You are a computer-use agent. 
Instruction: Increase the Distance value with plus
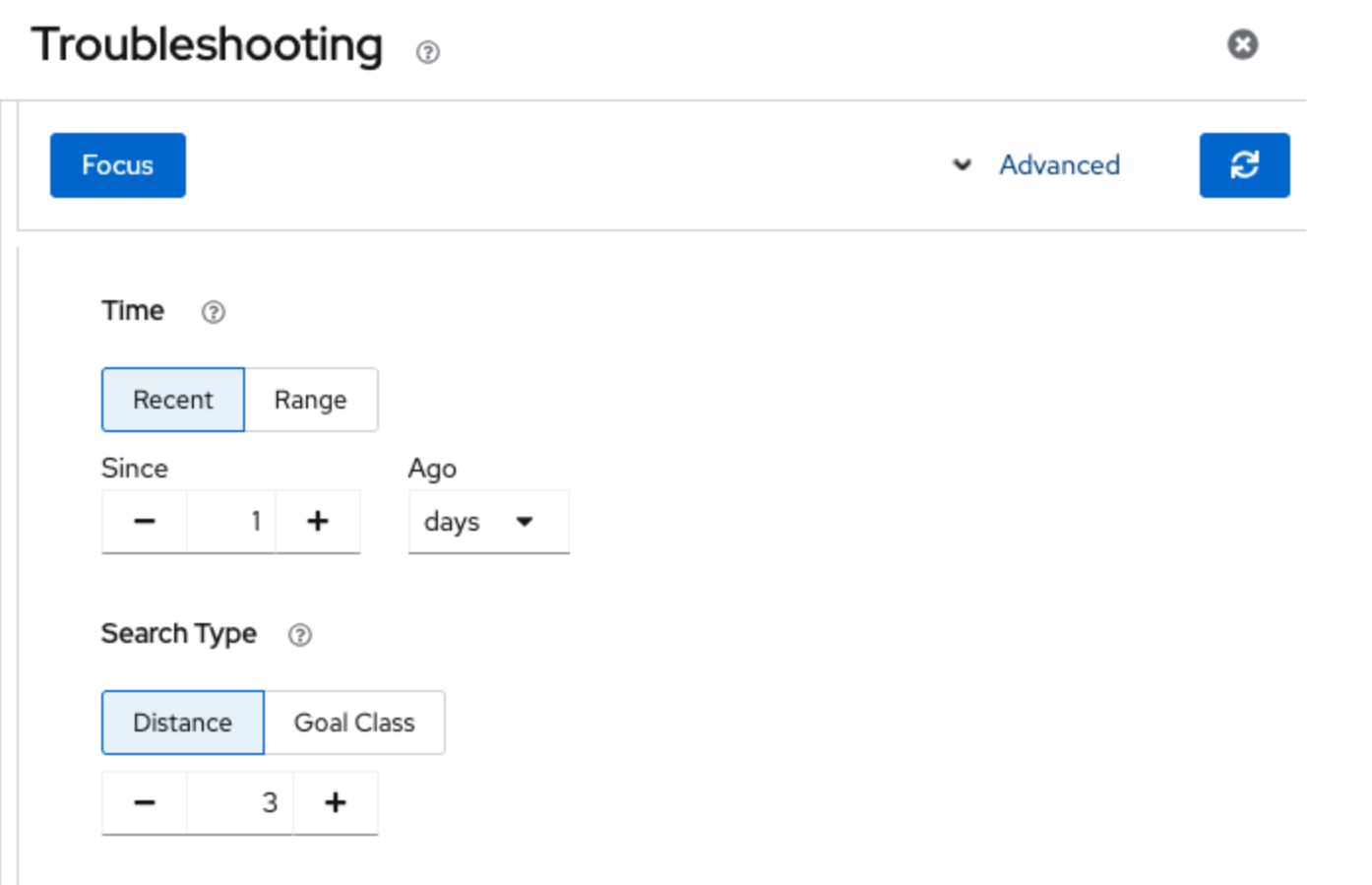tap(336, 803)
